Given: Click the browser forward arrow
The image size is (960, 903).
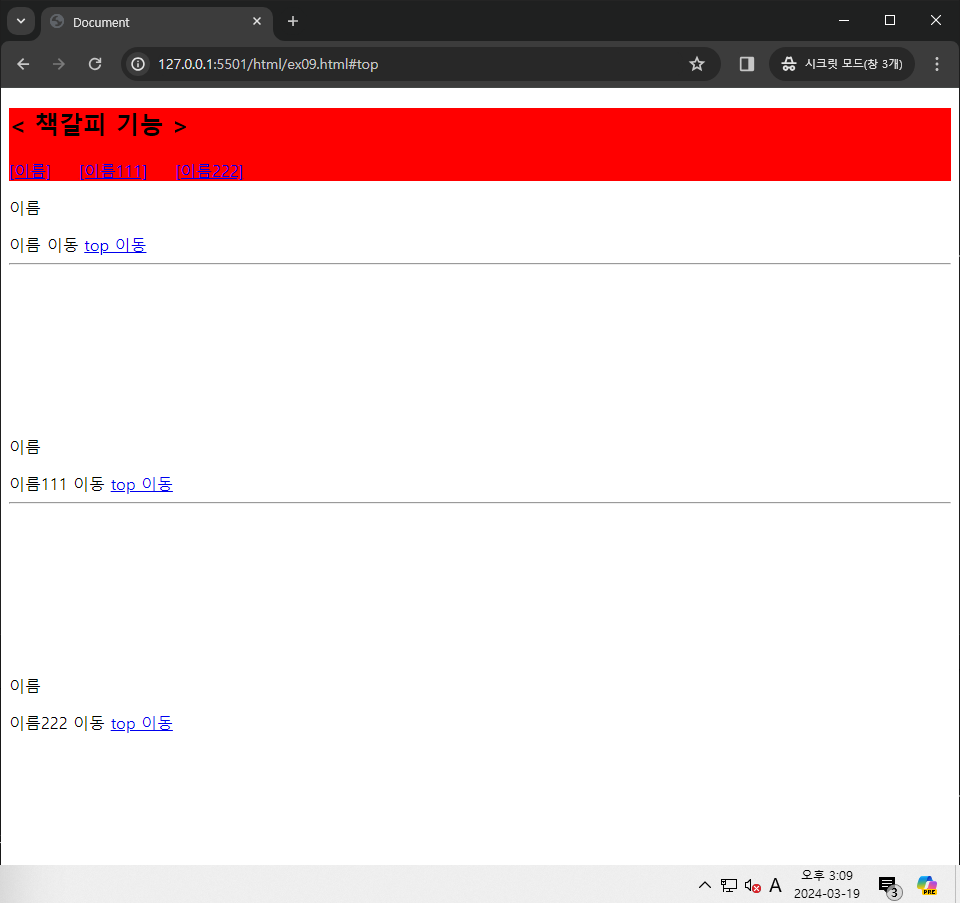Looking at the screenshot, I should pyautogui.click(x=59, y=64).
